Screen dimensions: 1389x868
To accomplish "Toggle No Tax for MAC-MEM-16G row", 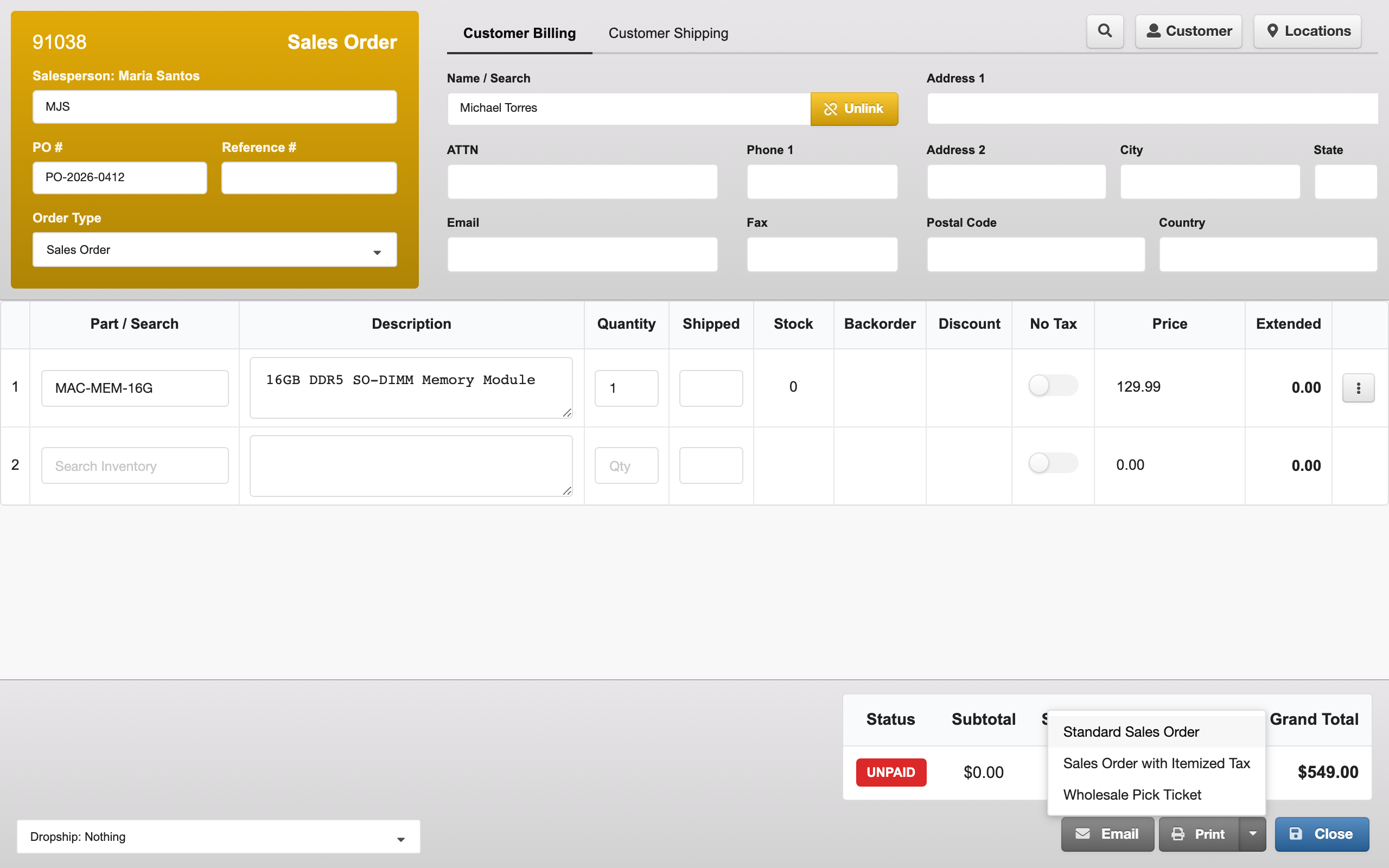I will [x=1053, y=385].
